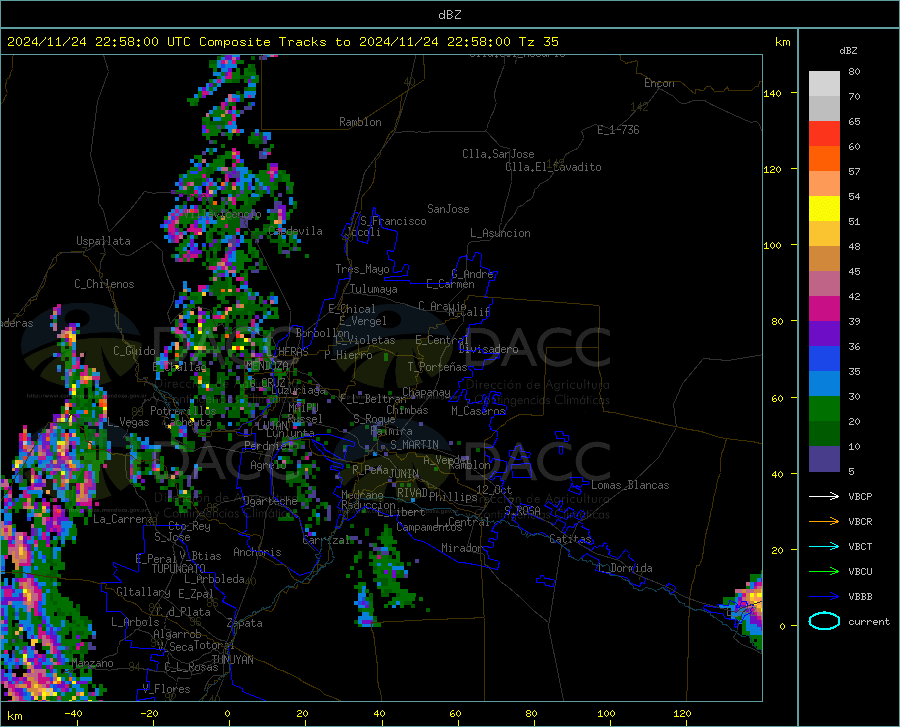Click the MENDOZA city label on map

pos(267,366)
